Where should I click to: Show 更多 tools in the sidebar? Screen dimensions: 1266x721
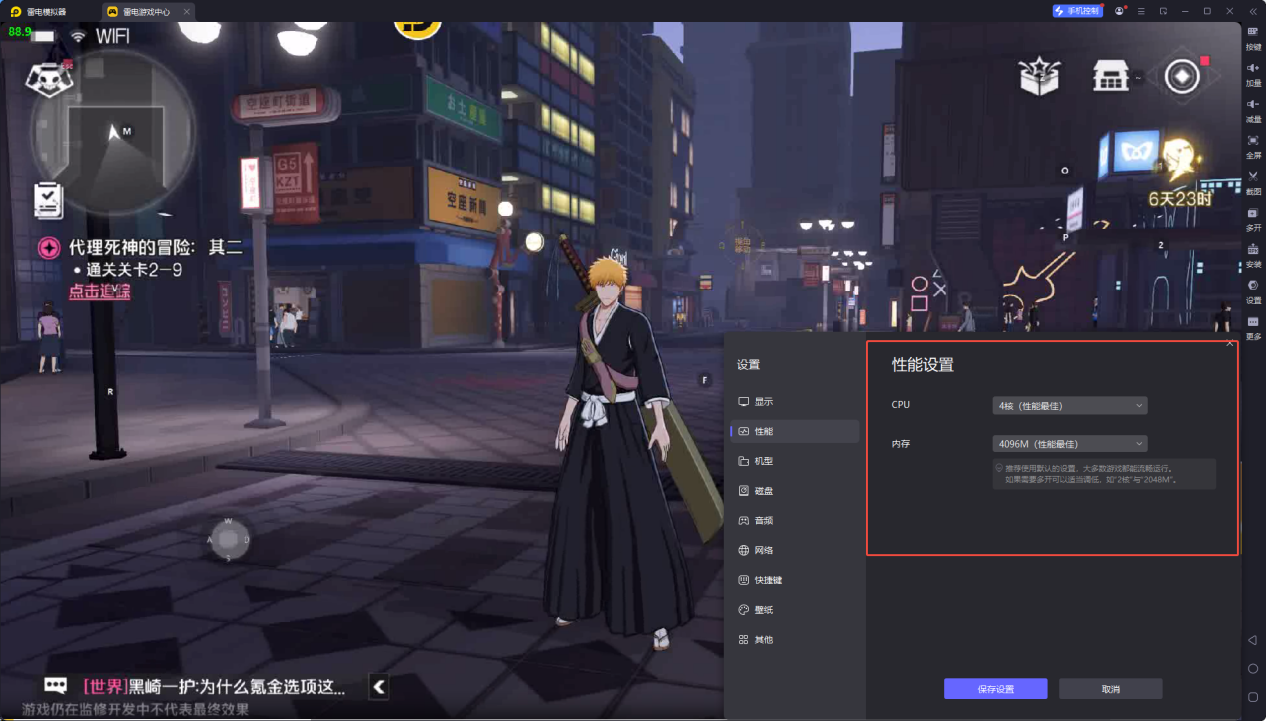(x=1253, y=326)
